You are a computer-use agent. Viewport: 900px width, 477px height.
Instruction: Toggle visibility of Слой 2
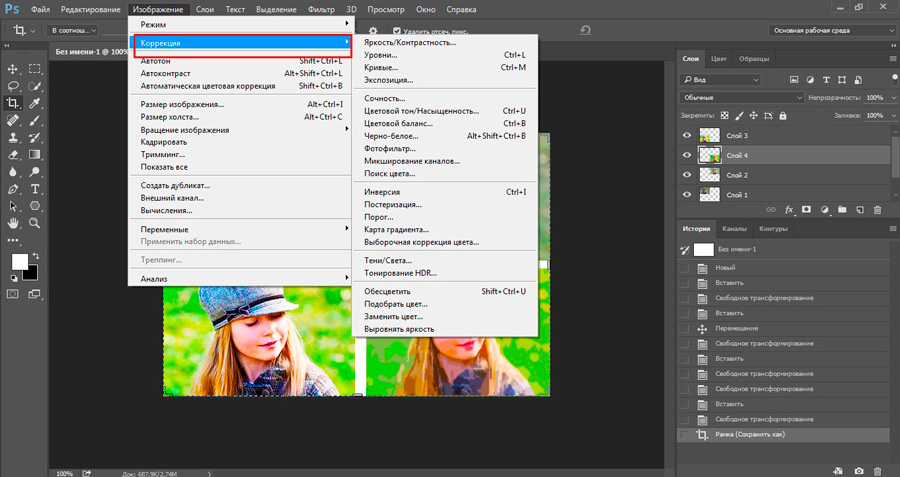click(x=686, y=175)
